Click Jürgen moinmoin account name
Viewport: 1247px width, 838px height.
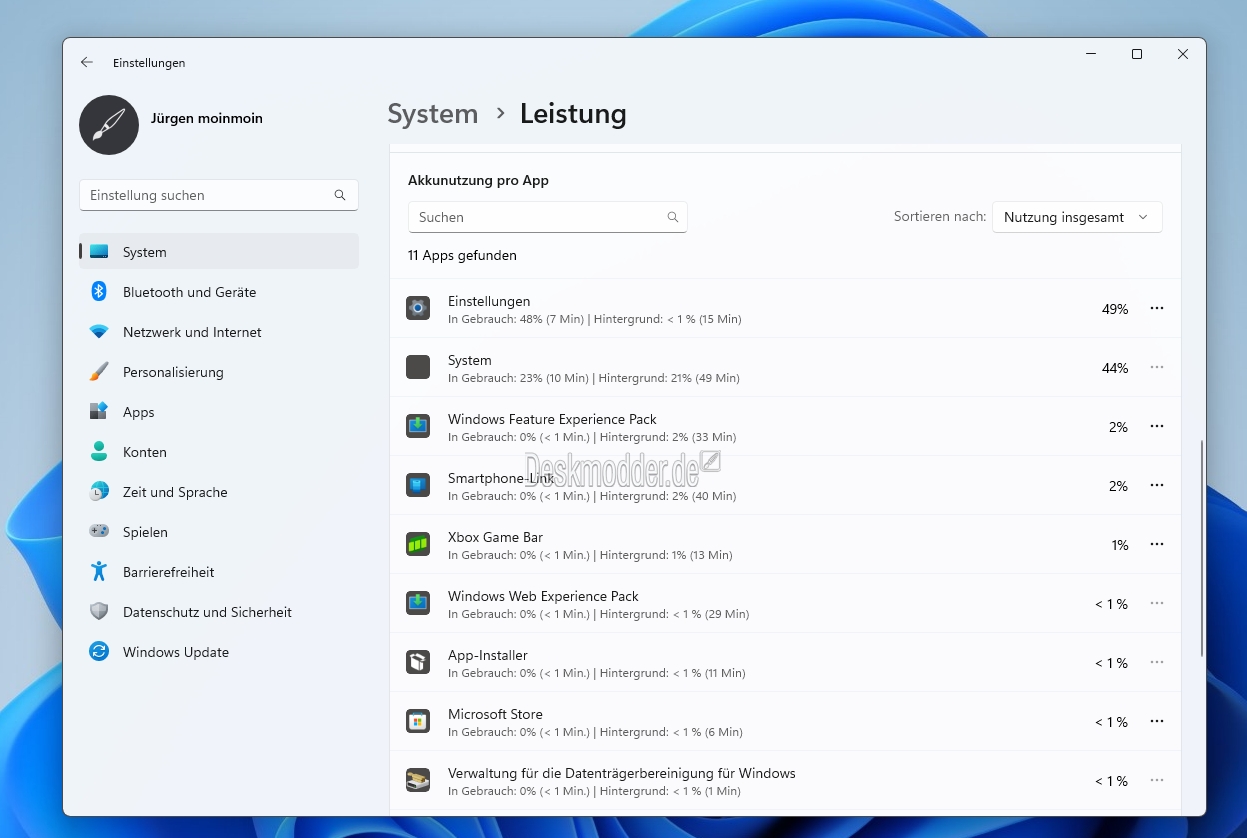pos(207,118)
